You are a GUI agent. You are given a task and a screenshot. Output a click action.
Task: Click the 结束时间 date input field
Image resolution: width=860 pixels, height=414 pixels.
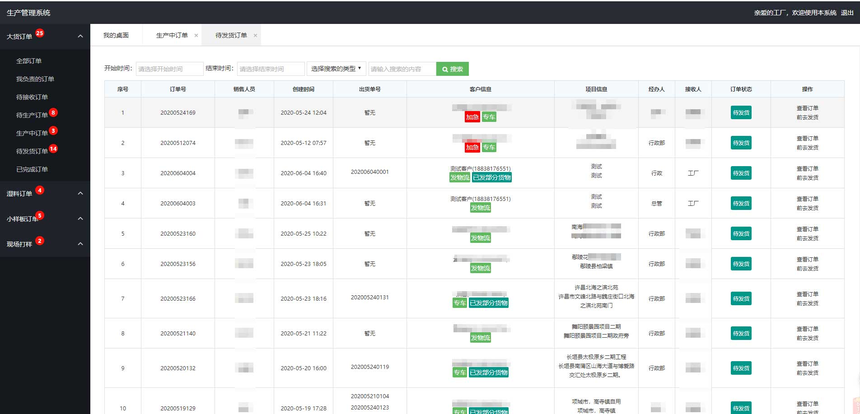click(x=270, y=69)
